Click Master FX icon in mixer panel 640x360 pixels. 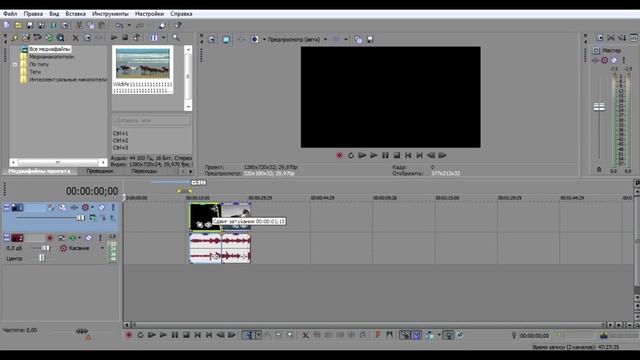[x=595, y=60]
